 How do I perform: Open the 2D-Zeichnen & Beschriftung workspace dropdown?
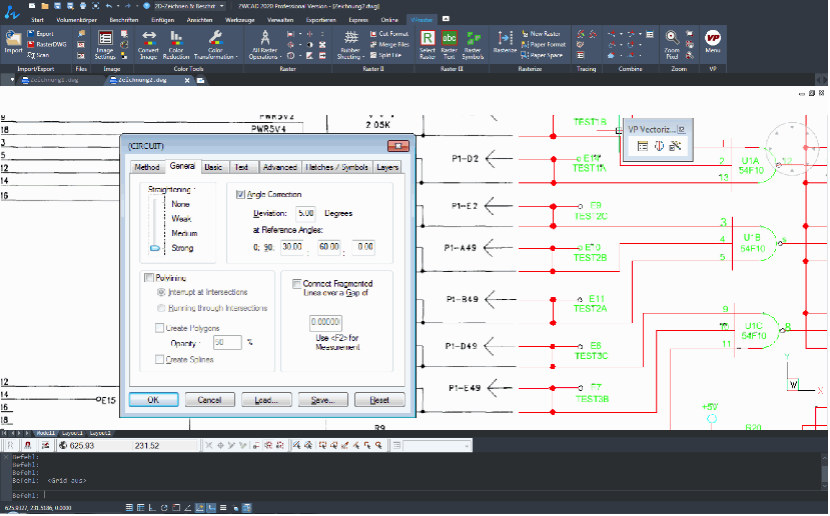tap(222, 6)
